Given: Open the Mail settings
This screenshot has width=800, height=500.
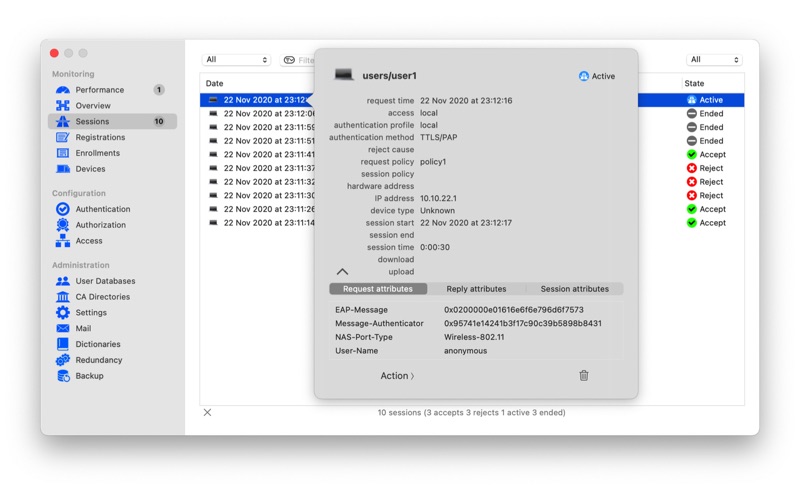Looking at the screenshot, I should point(83,329).
